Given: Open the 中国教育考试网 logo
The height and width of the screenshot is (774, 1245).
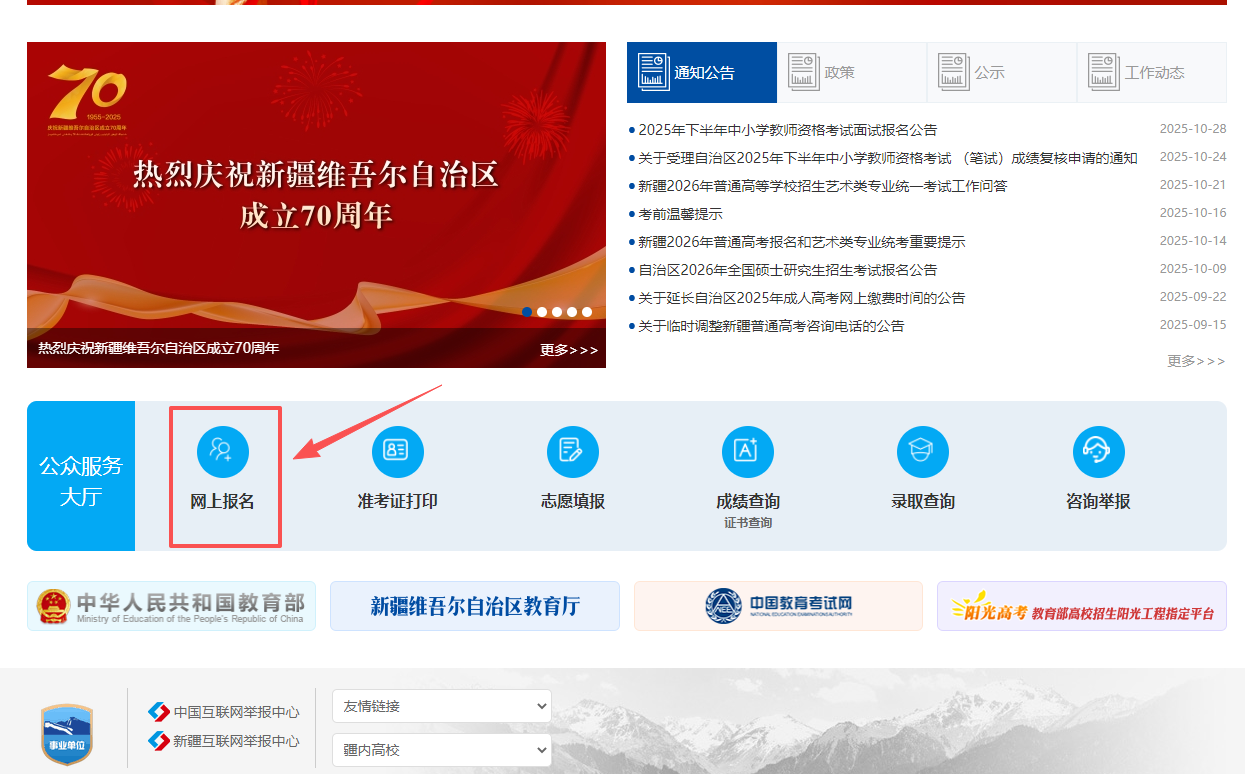Looking at the screenshot, I should point(777,605).
